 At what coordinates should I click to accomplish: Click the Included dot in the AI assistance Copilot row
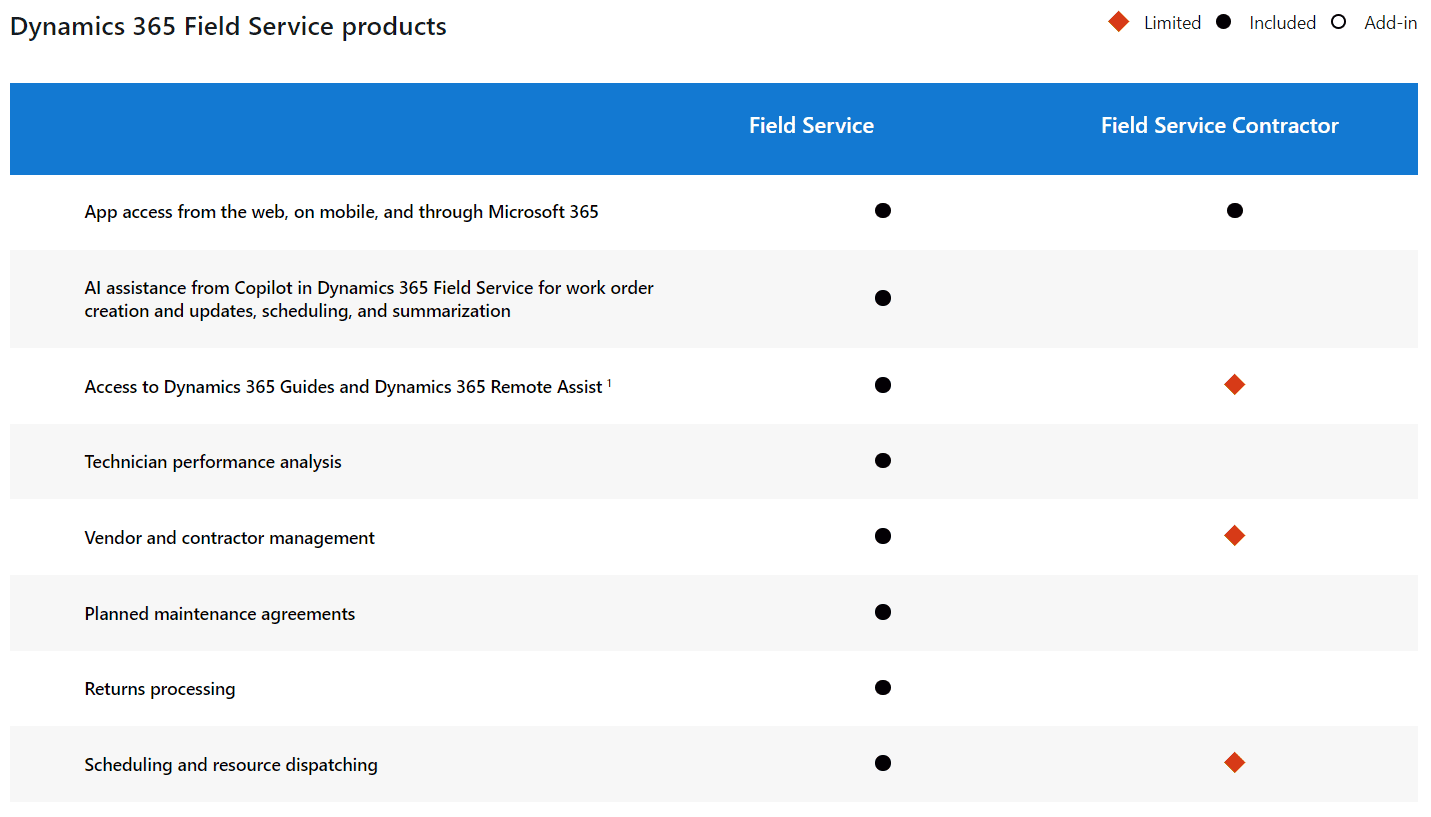[x=882, y=298]
